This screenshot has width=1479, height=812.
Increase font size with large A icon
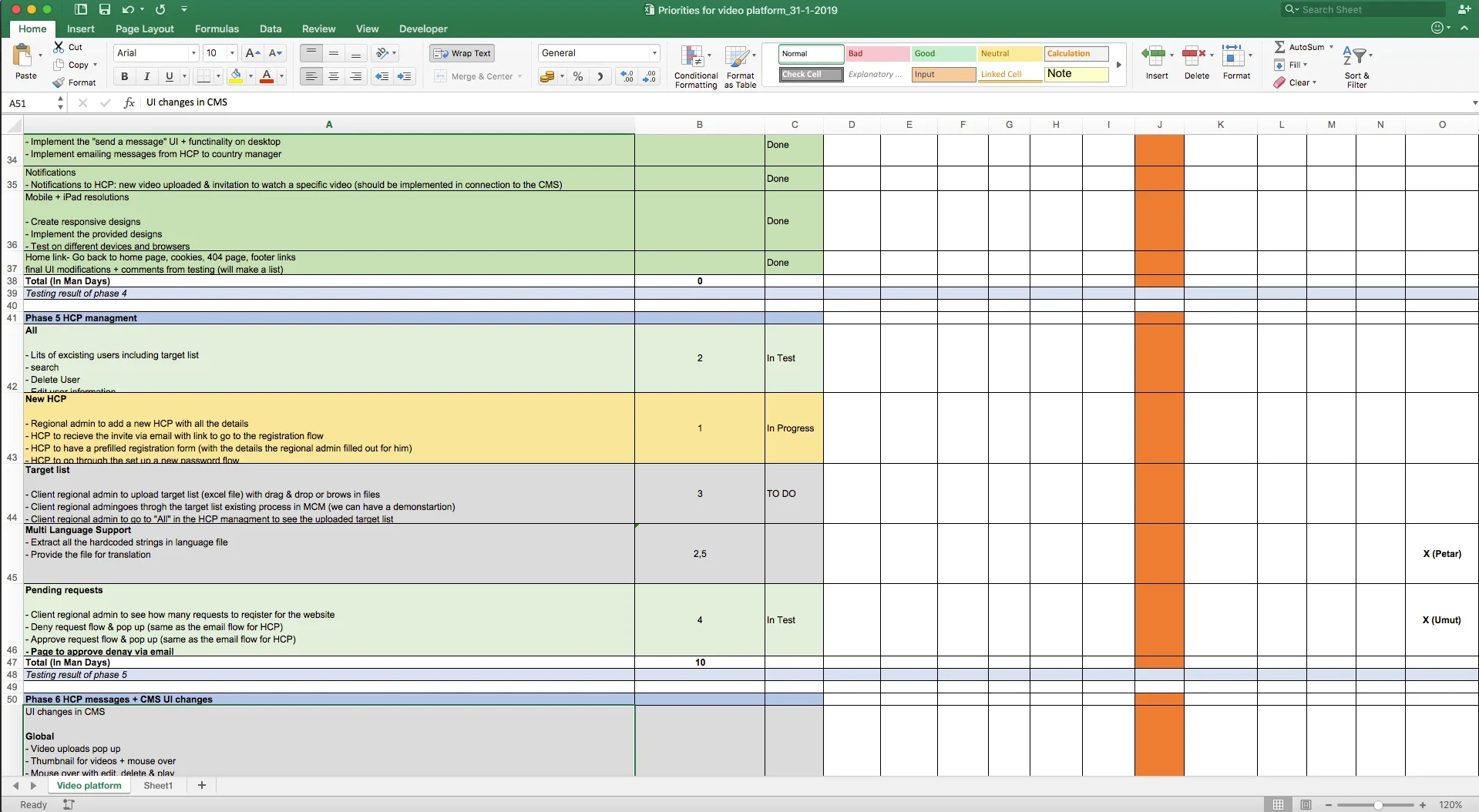point(252,53)
